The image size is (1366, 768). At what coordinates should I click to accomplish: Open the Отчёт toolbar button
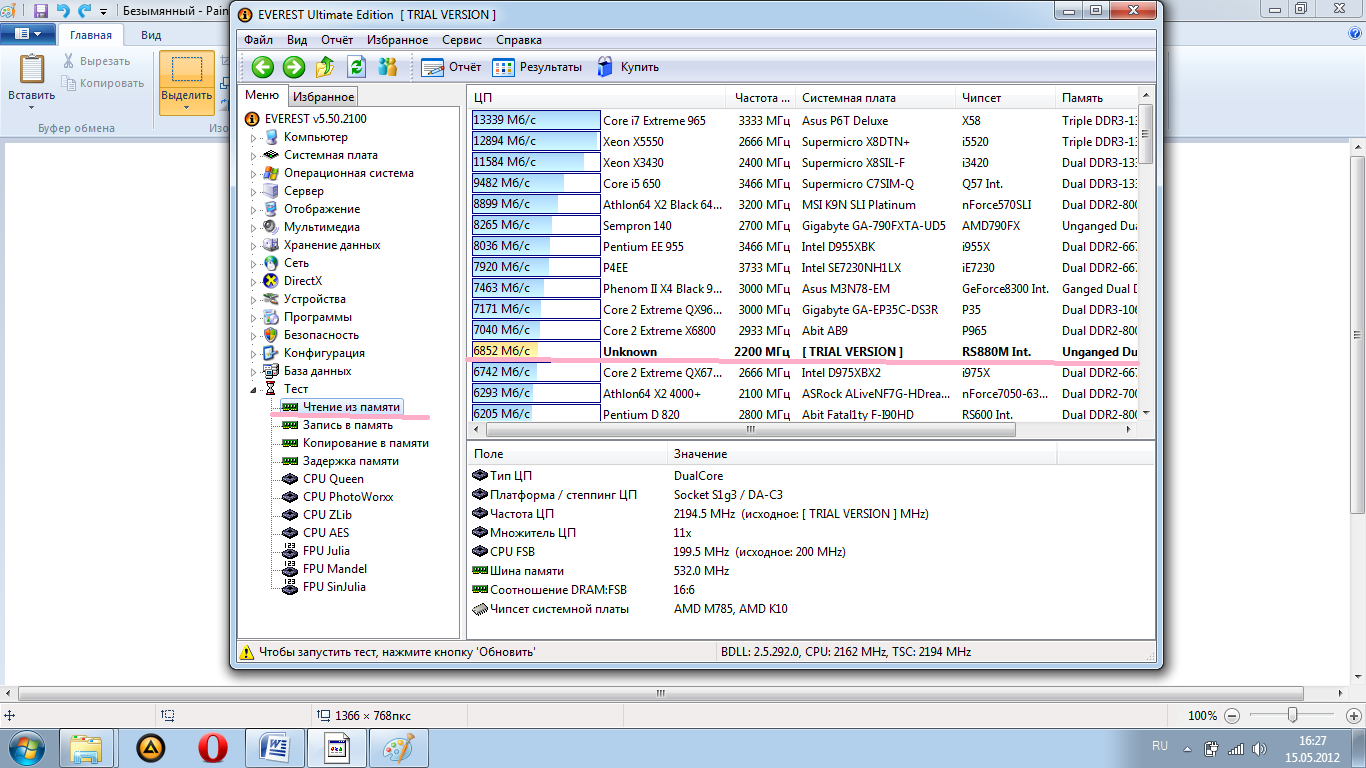pyautogui.click(x=451, y=67)
